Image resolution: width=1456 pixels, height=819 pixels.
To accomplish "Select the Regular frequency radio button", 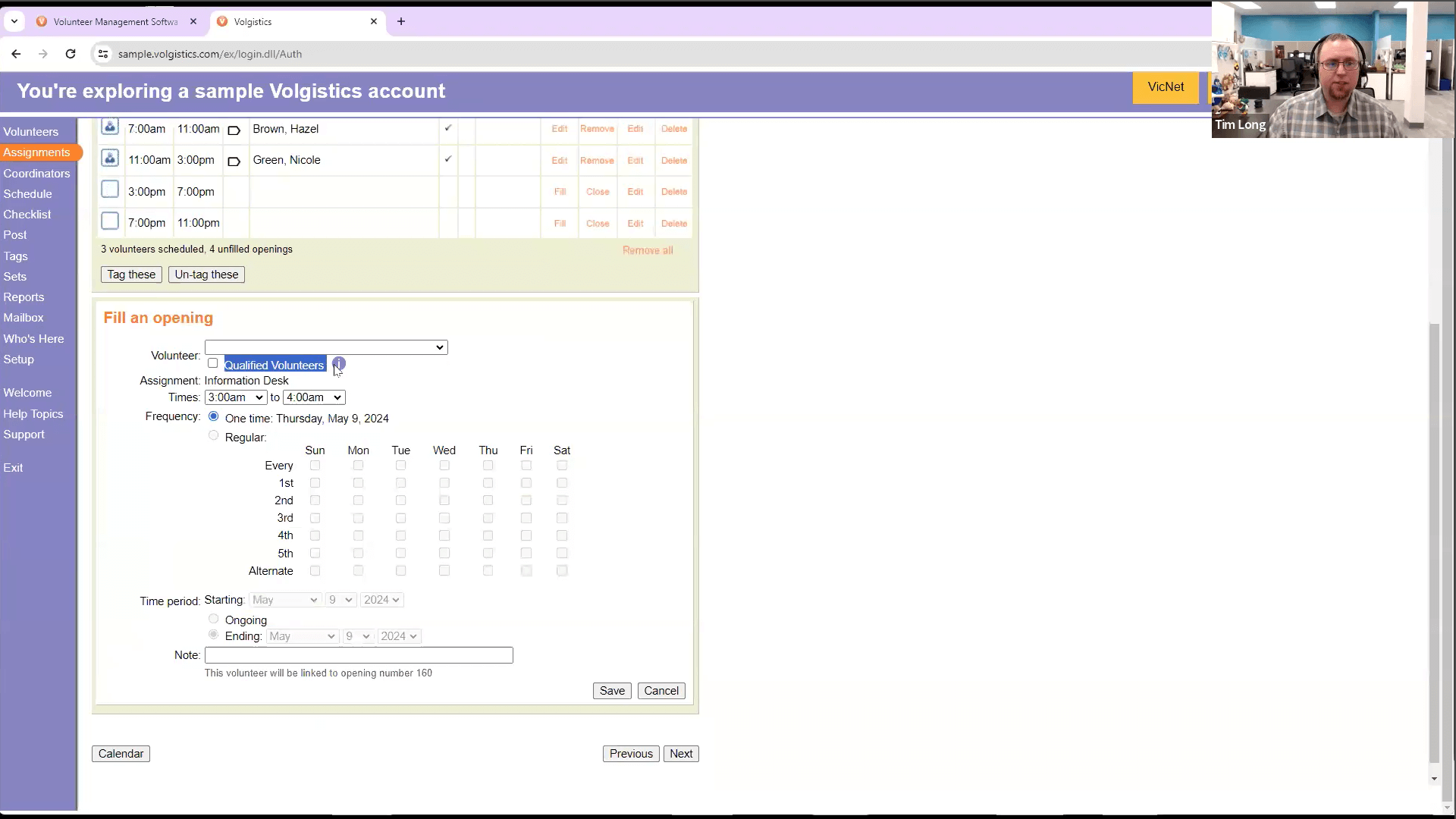I will click(213, 436).
